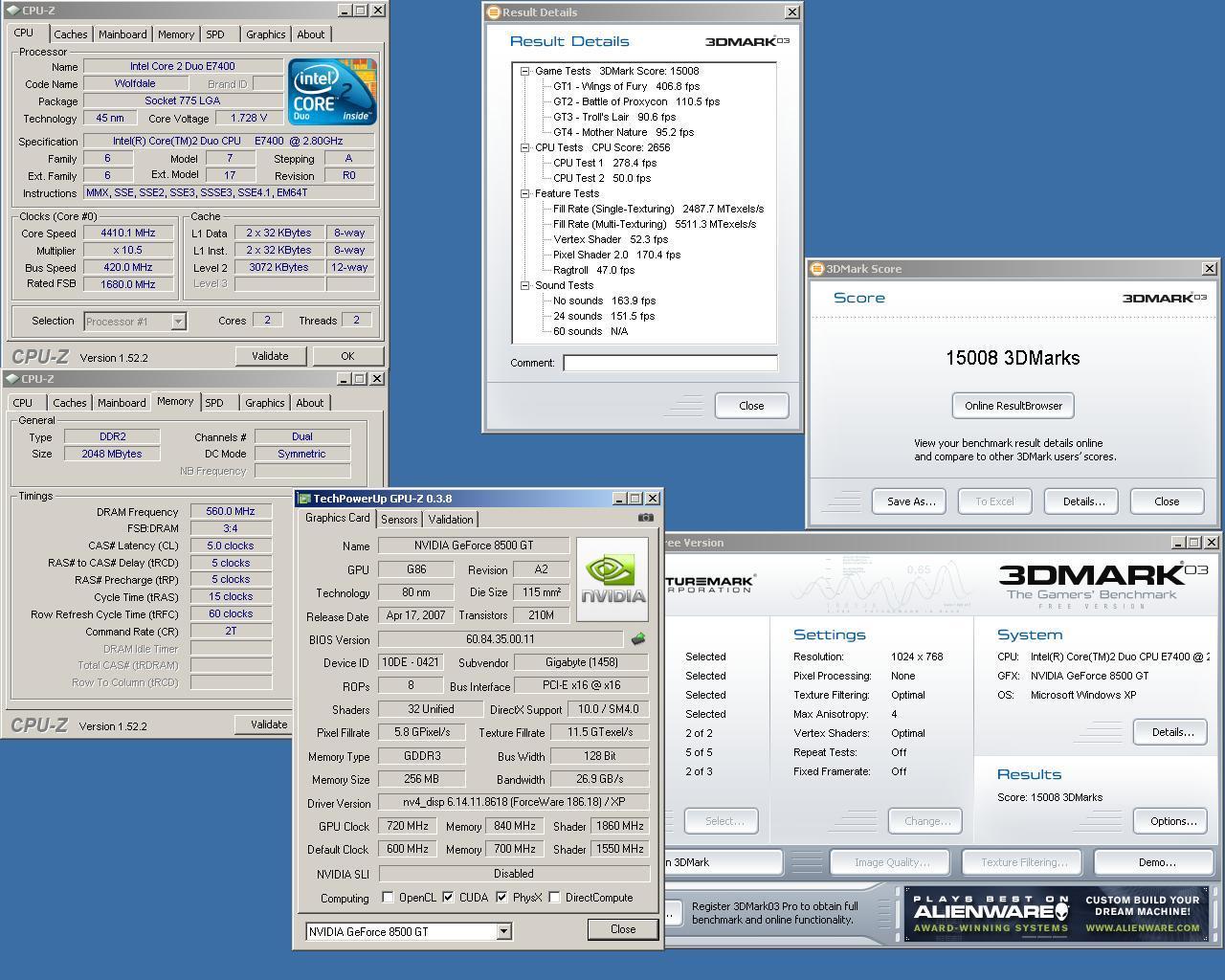Close the Result Details window with X
Screen dimensions: 1225x980
pyautogui.click(x=791, y=12)
